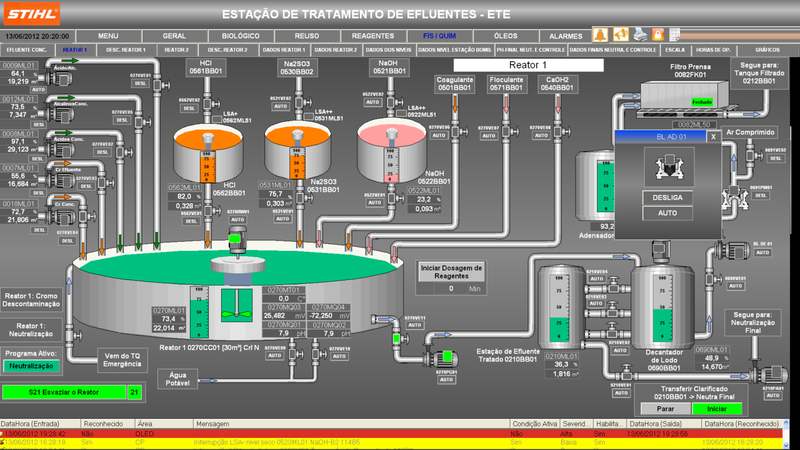Click the diaphragm pump icon in BL AD 01 popup

pyautogui.click(x=669, y=167)
